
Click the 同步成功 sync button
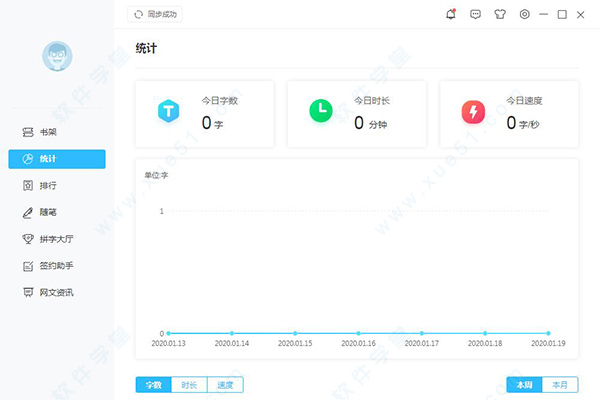point(155,15)
